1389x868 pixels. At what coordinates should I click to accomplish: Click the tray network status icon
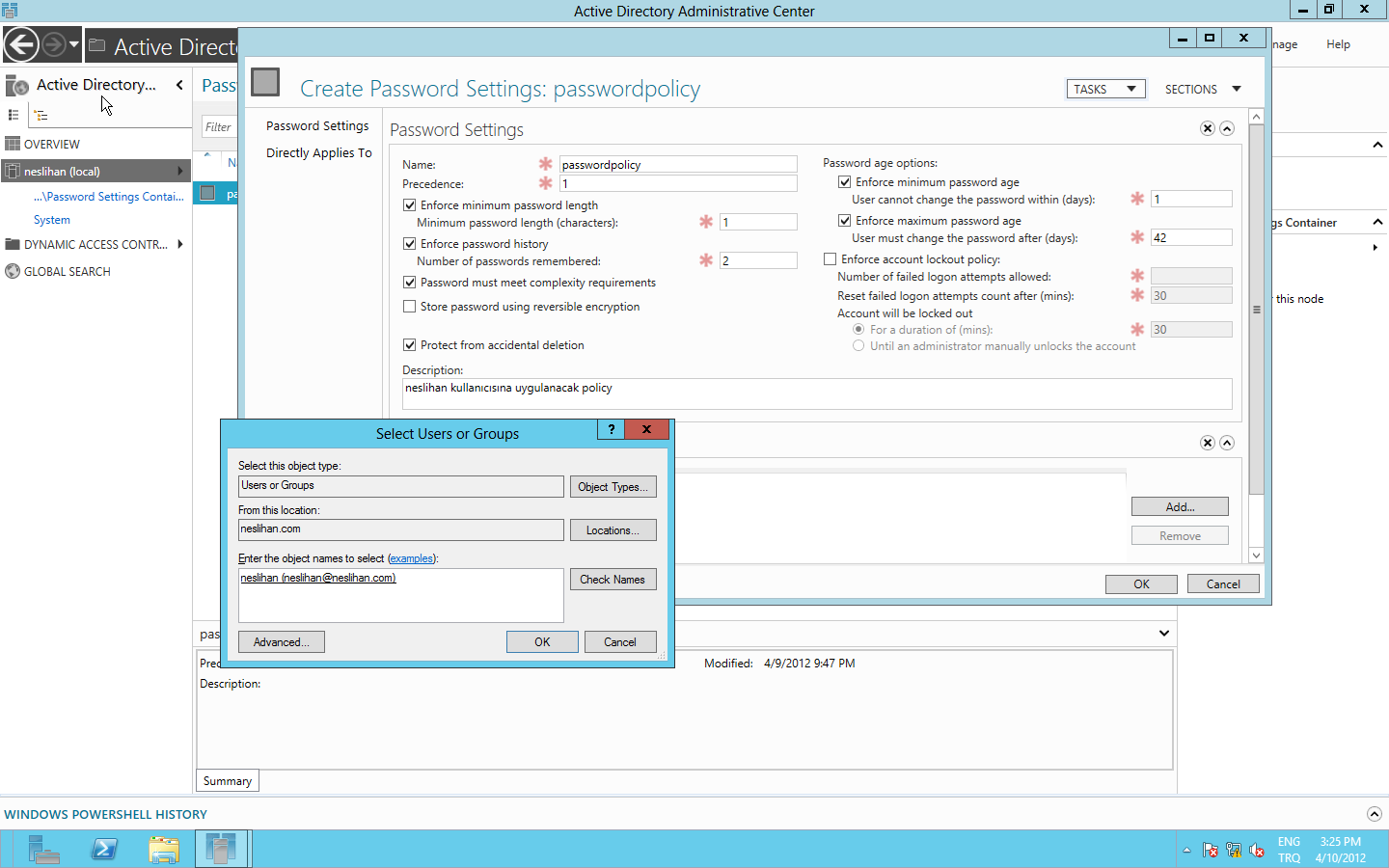(1233, 850)
